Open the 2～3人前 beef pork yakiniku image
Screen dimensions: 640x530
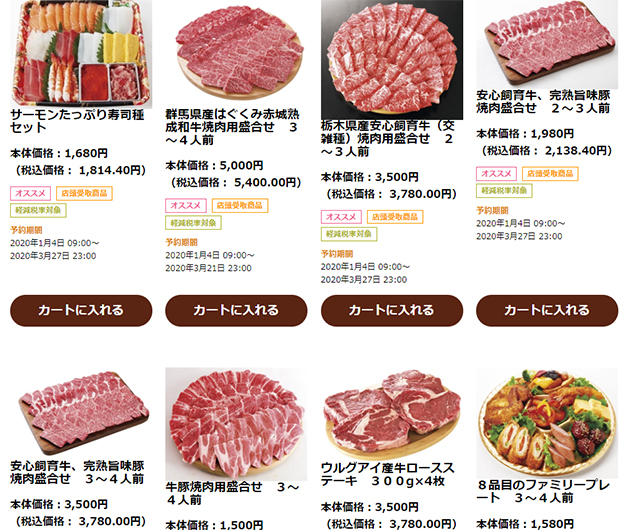click(547, 44)
